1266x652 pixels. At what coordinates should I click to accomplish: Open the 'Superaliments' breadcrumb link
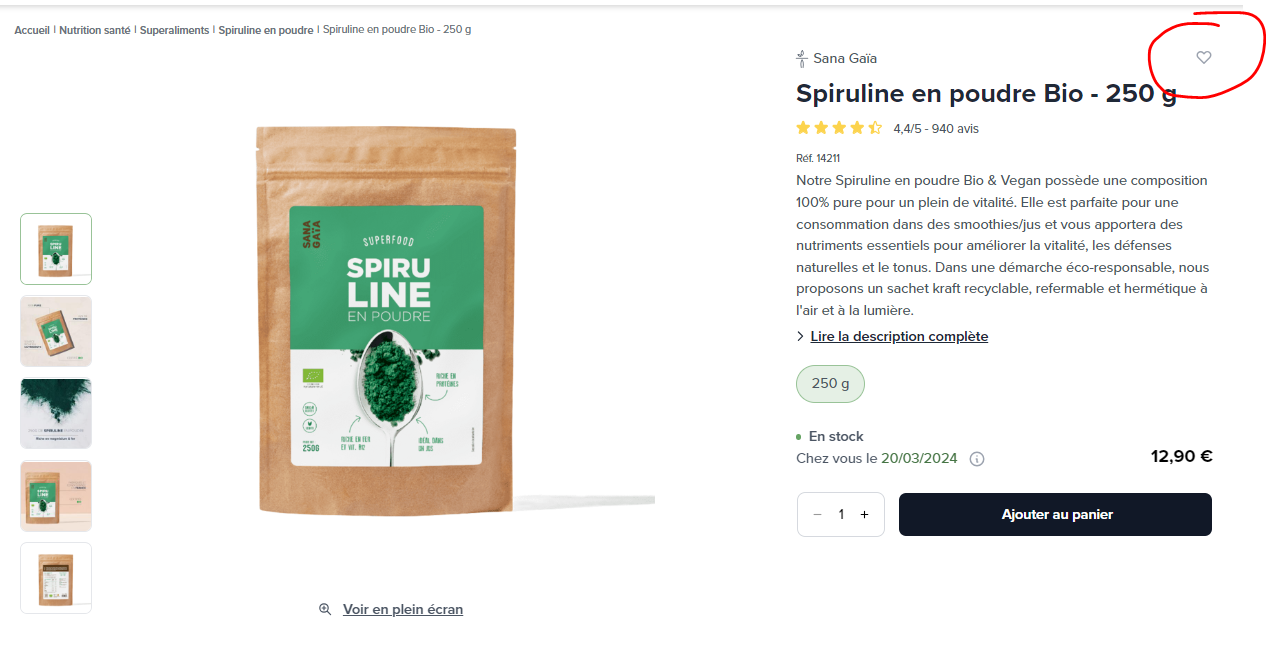[174, 30]
